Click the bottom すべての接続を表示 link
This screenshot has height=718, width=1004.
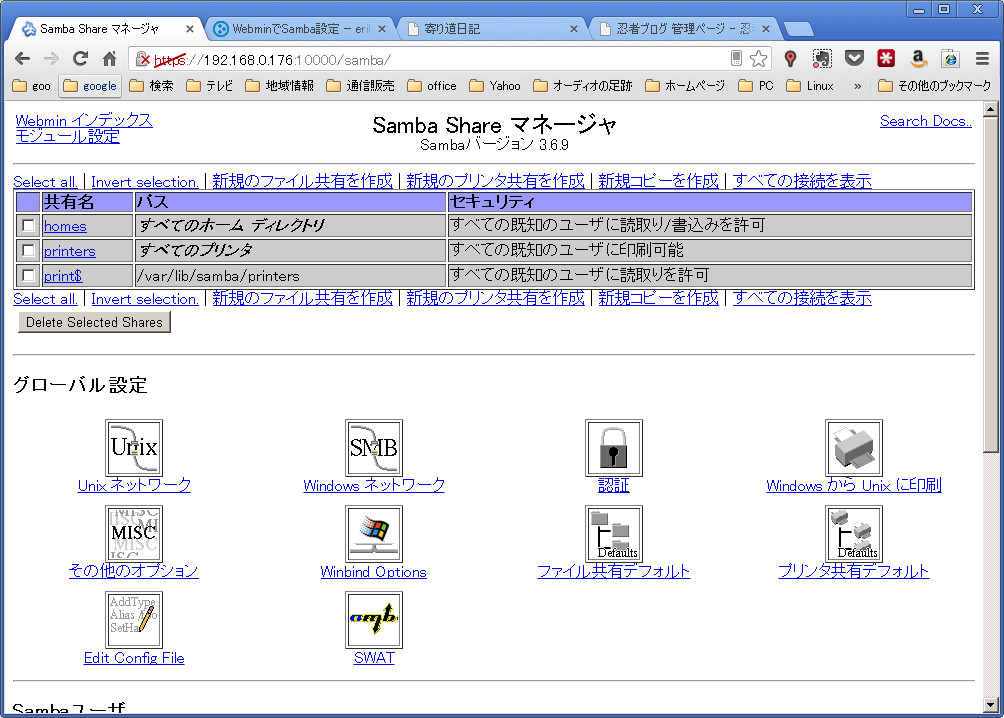(802, 298)
